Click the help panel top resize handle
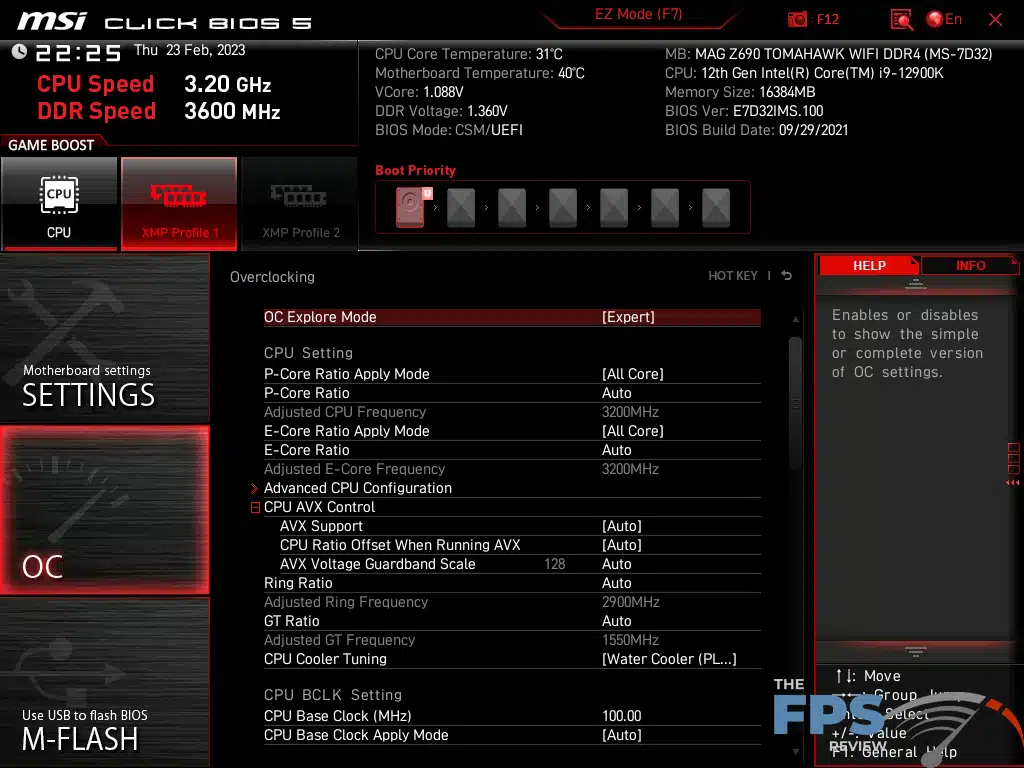 916,284
